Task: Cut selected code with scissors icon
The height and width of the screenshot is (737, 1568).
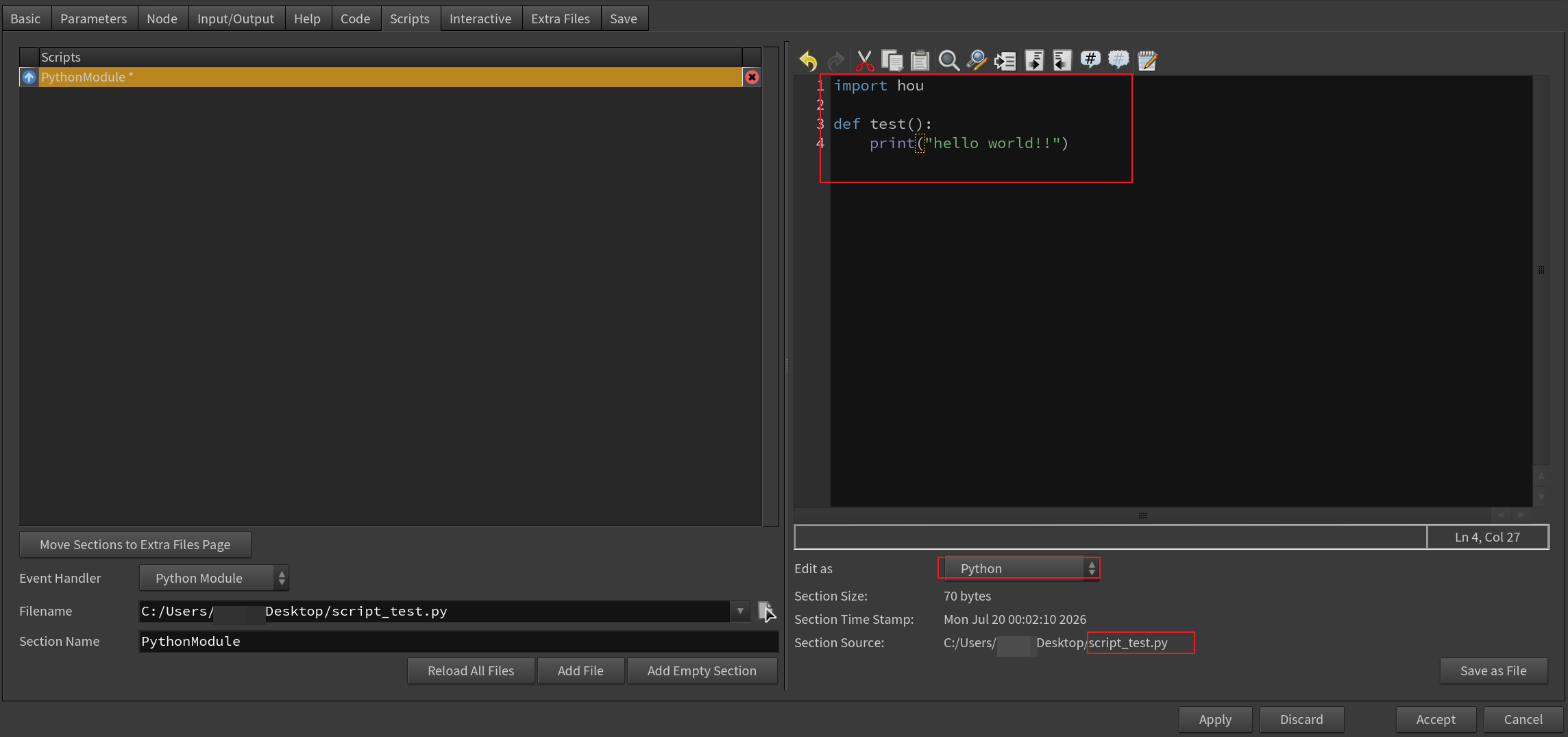Action: 864,61
